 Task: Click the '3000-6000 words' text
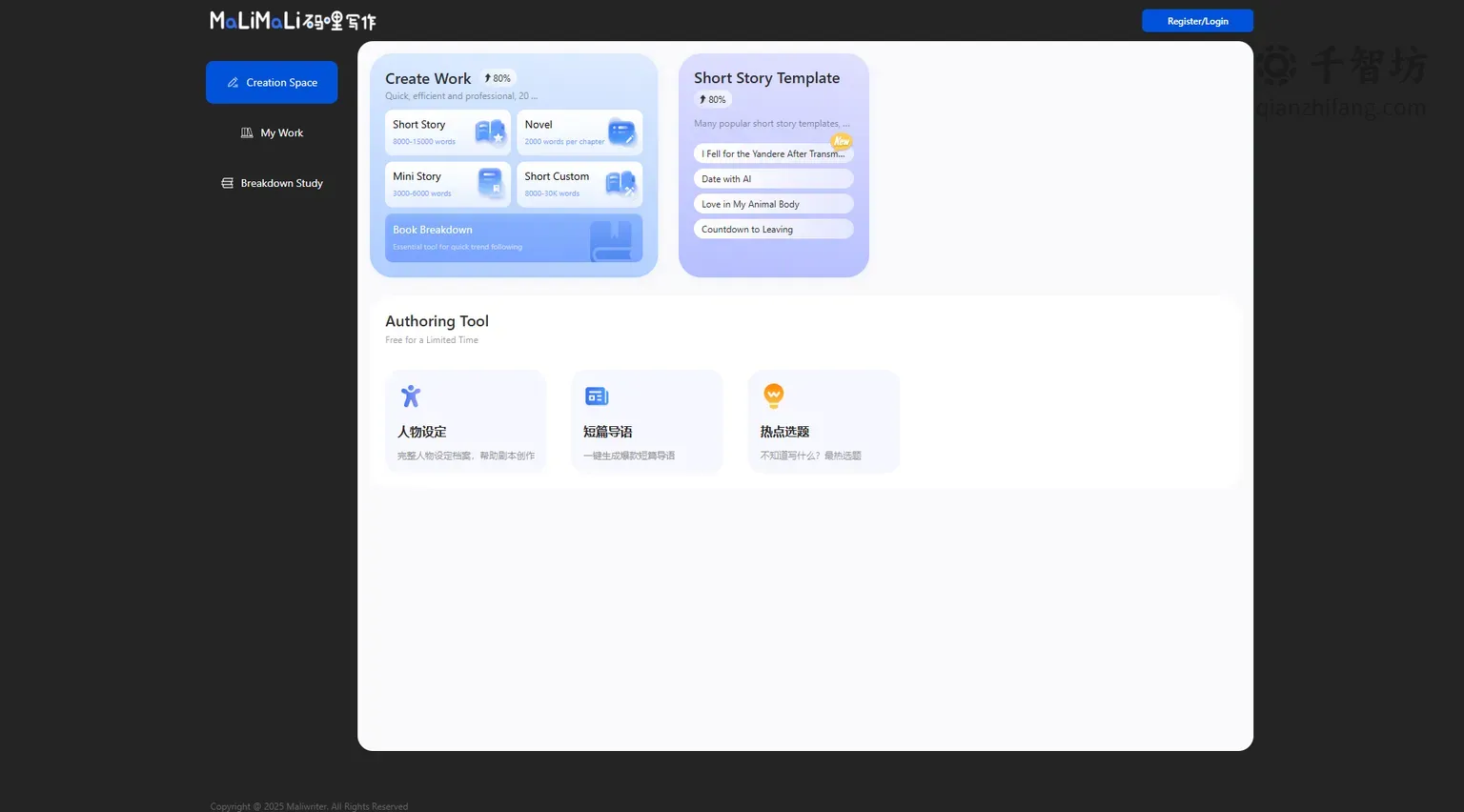click(x=422, y=193)
